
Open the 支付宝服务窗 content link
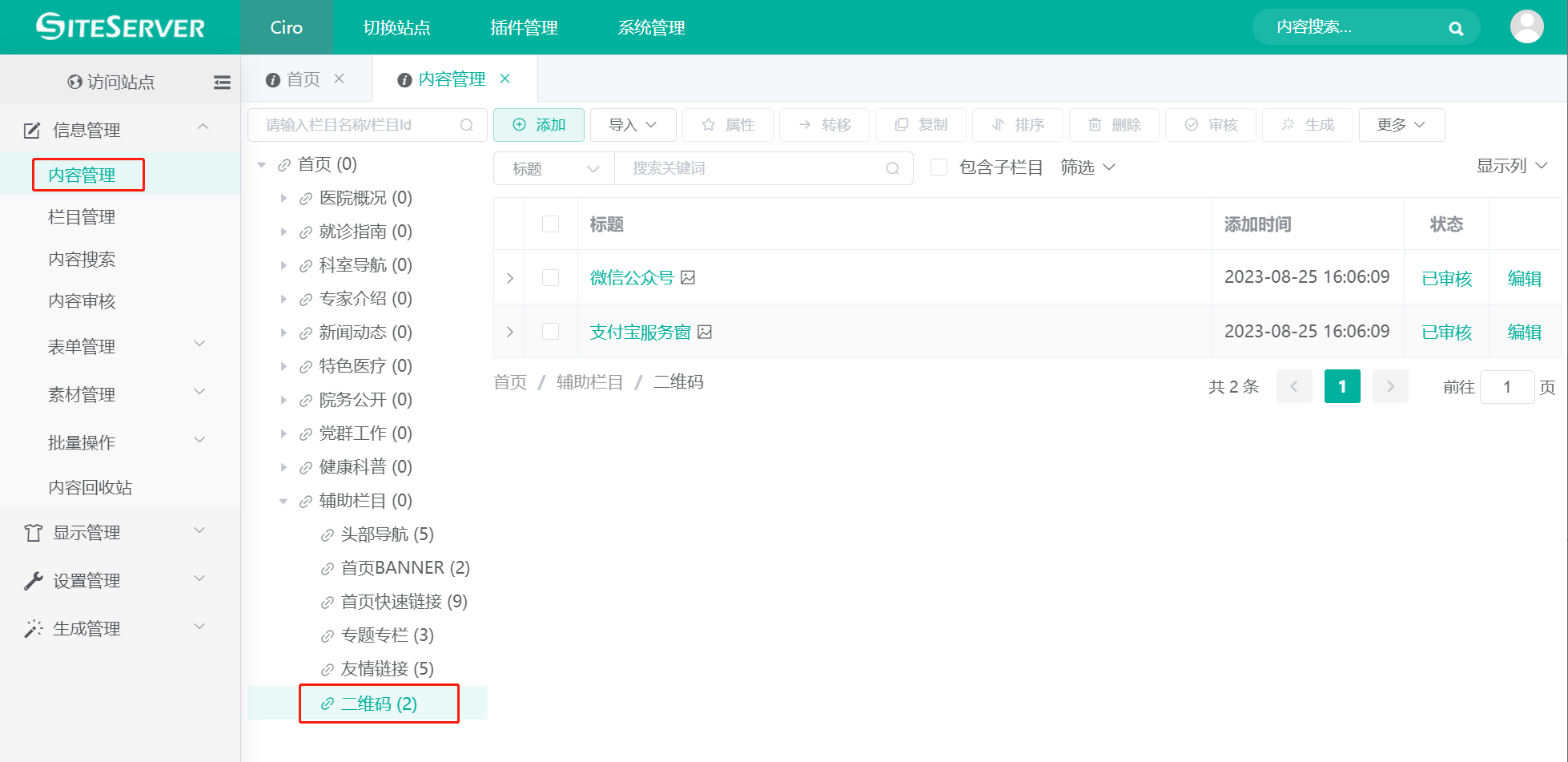638,332
